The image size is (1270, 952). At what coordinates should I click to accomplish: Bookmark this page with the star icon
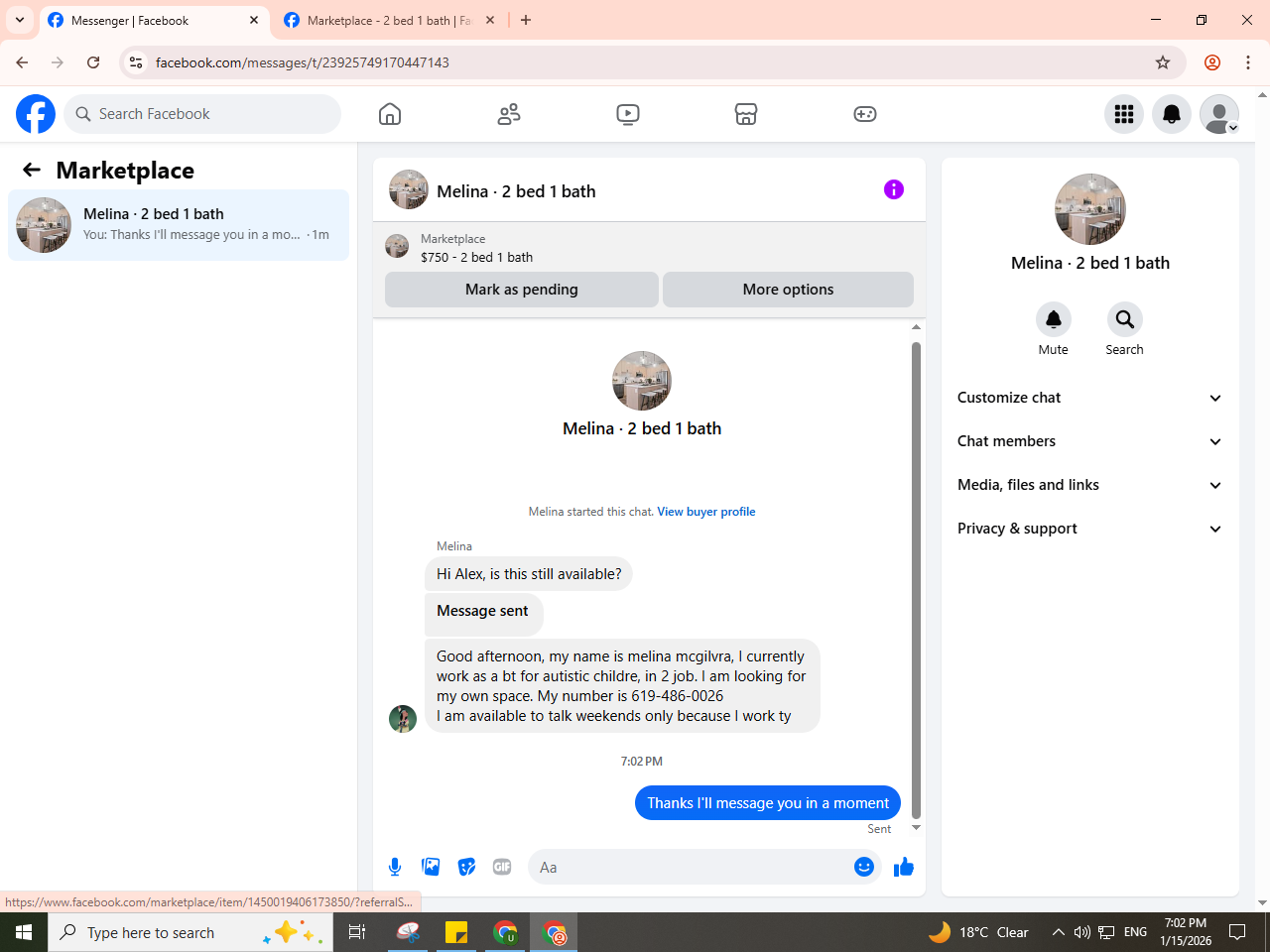(x=1163, y=62)
